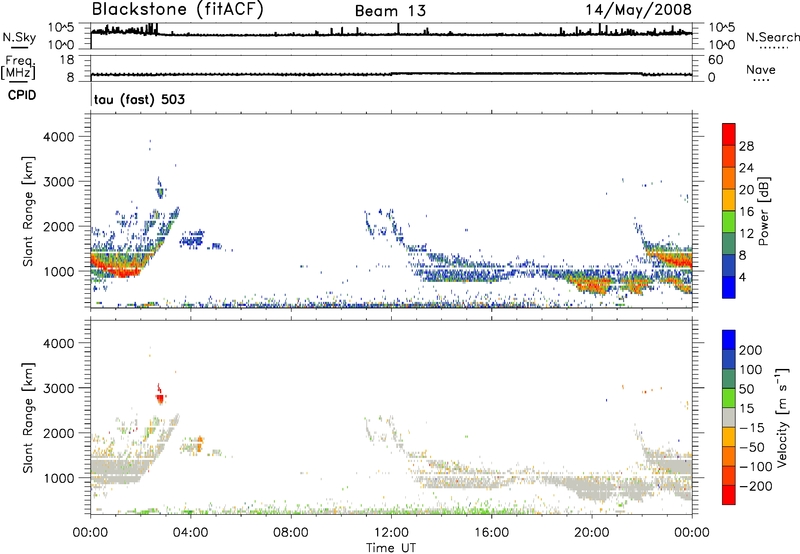Click the "20:00" time tick label
Screen dimensions: 800x554
coord(592,533)
